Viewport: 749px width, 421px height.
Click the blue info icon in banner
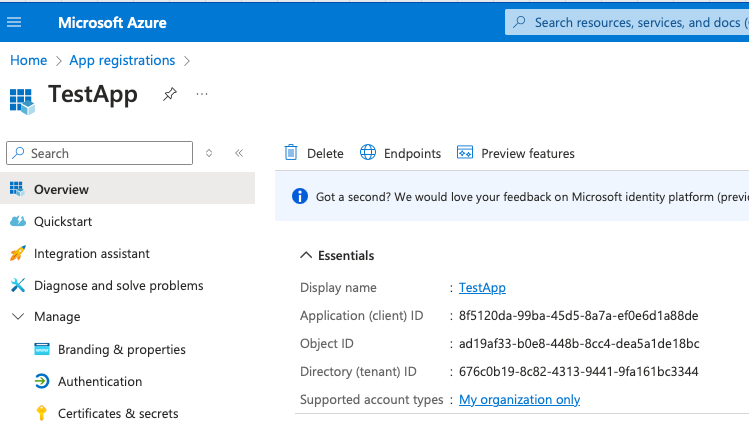coord(300,196)
